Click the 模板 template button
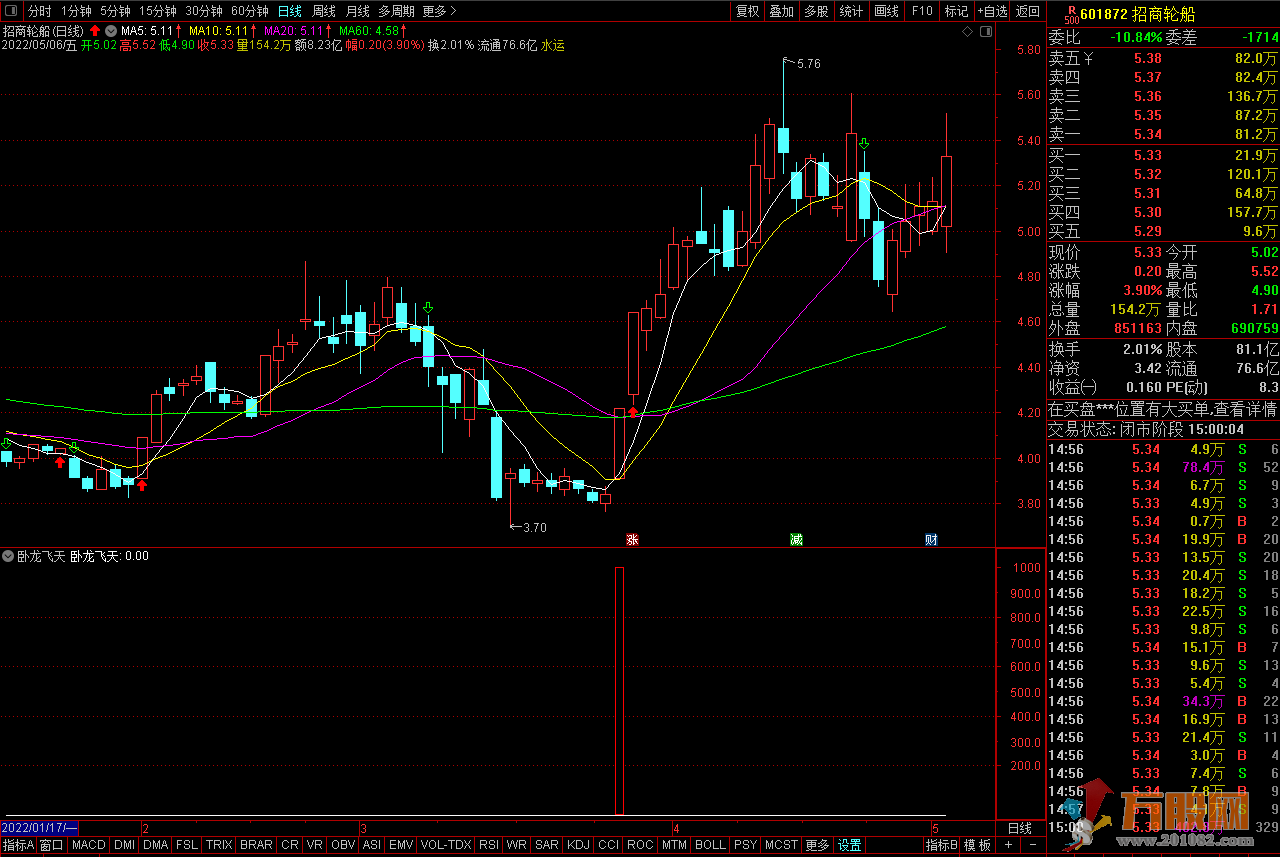The height and width of the screenshot is (857, 1280). (x=978, y=845)
